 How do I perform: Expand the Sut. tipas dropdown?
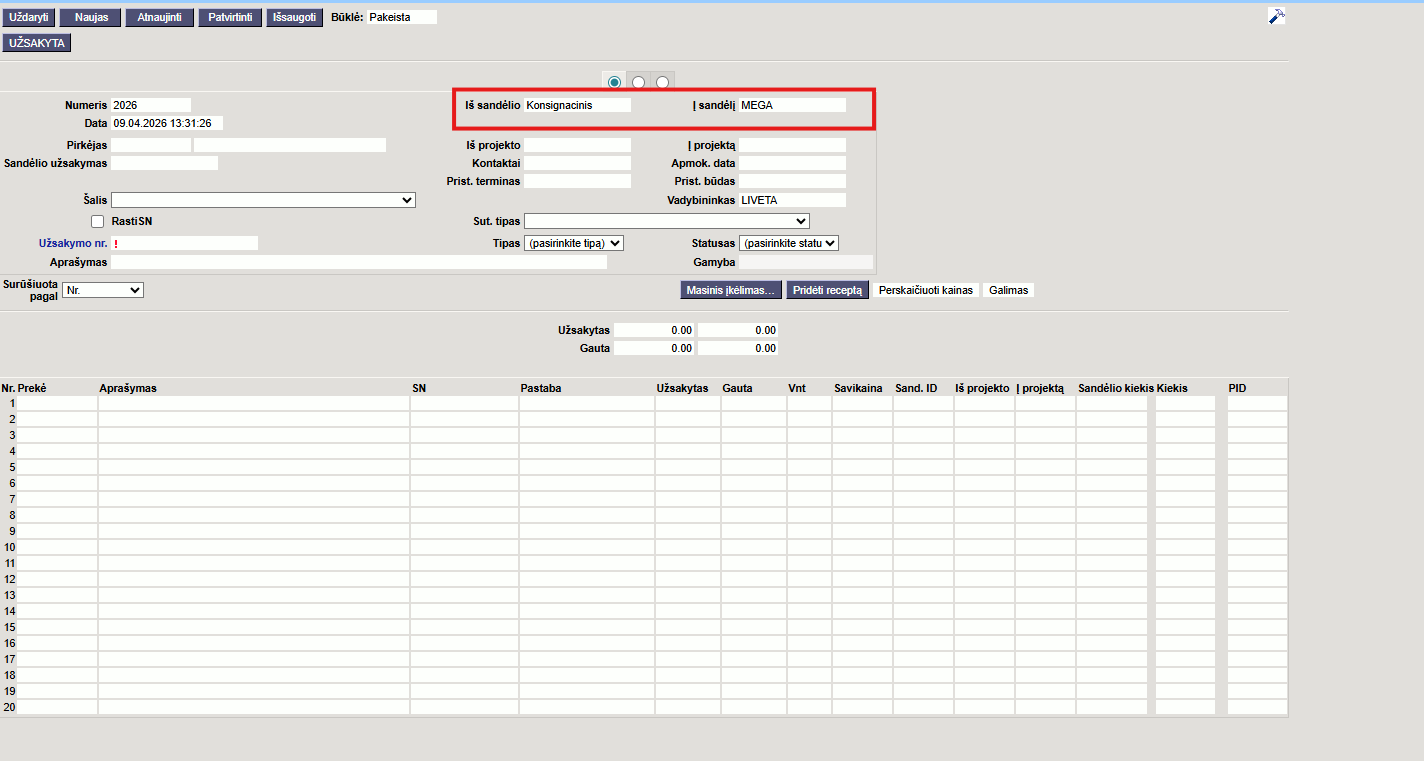tap(666, 221)
